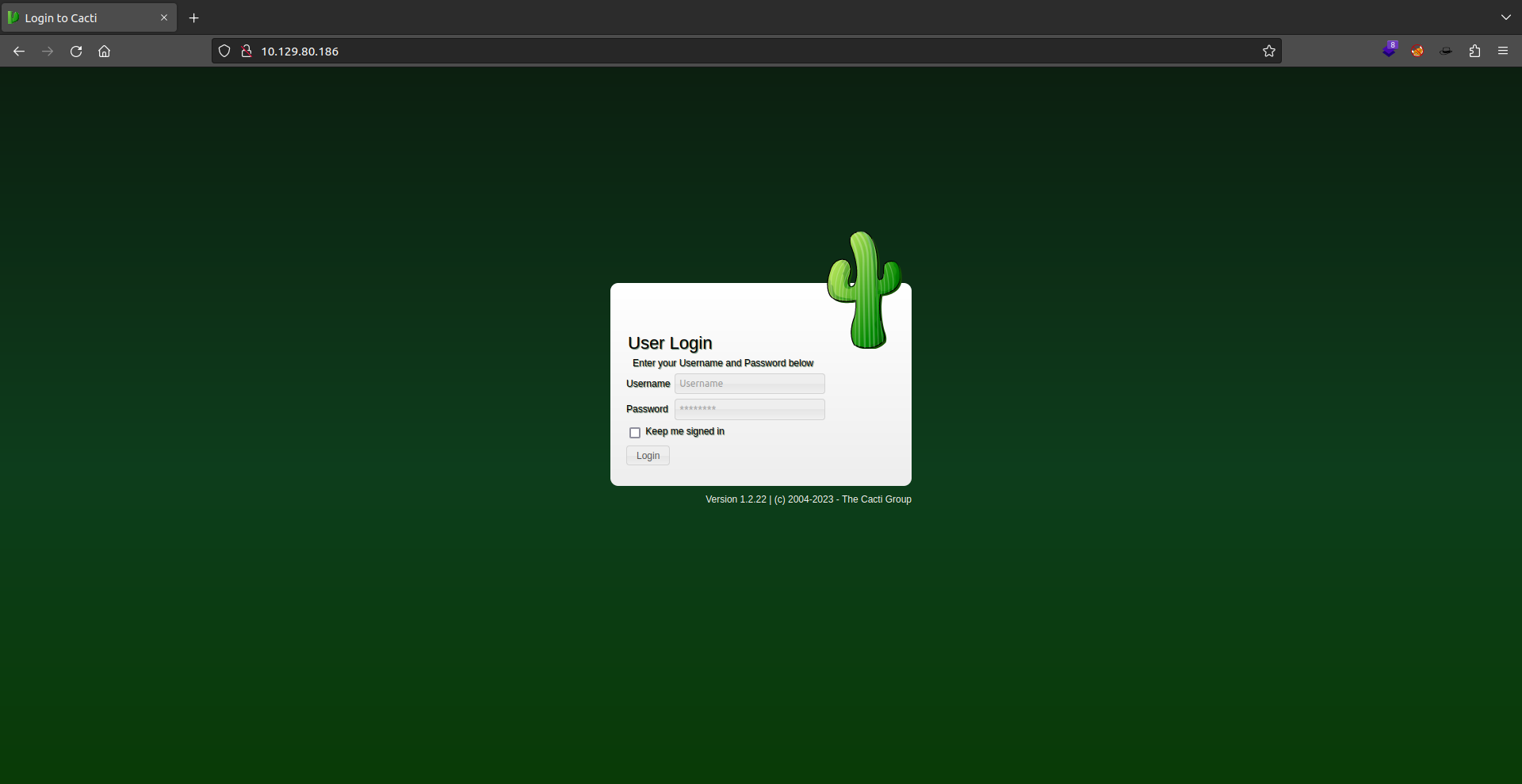Viewport: 1522px width, 784px height.
Task: View the insecure connection padlock info
Action: click(x=247, y=51)
